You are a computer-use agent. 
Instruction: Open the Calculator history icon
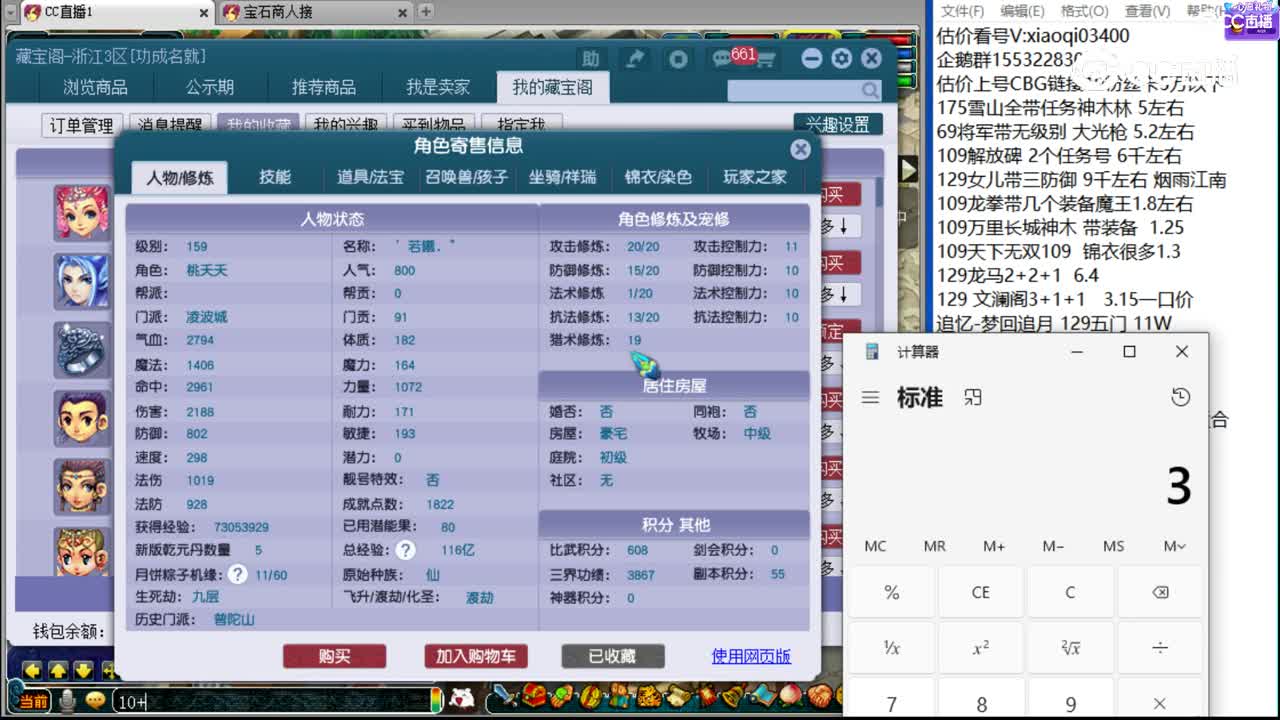pyautogui.click(x=1181, y=397)
